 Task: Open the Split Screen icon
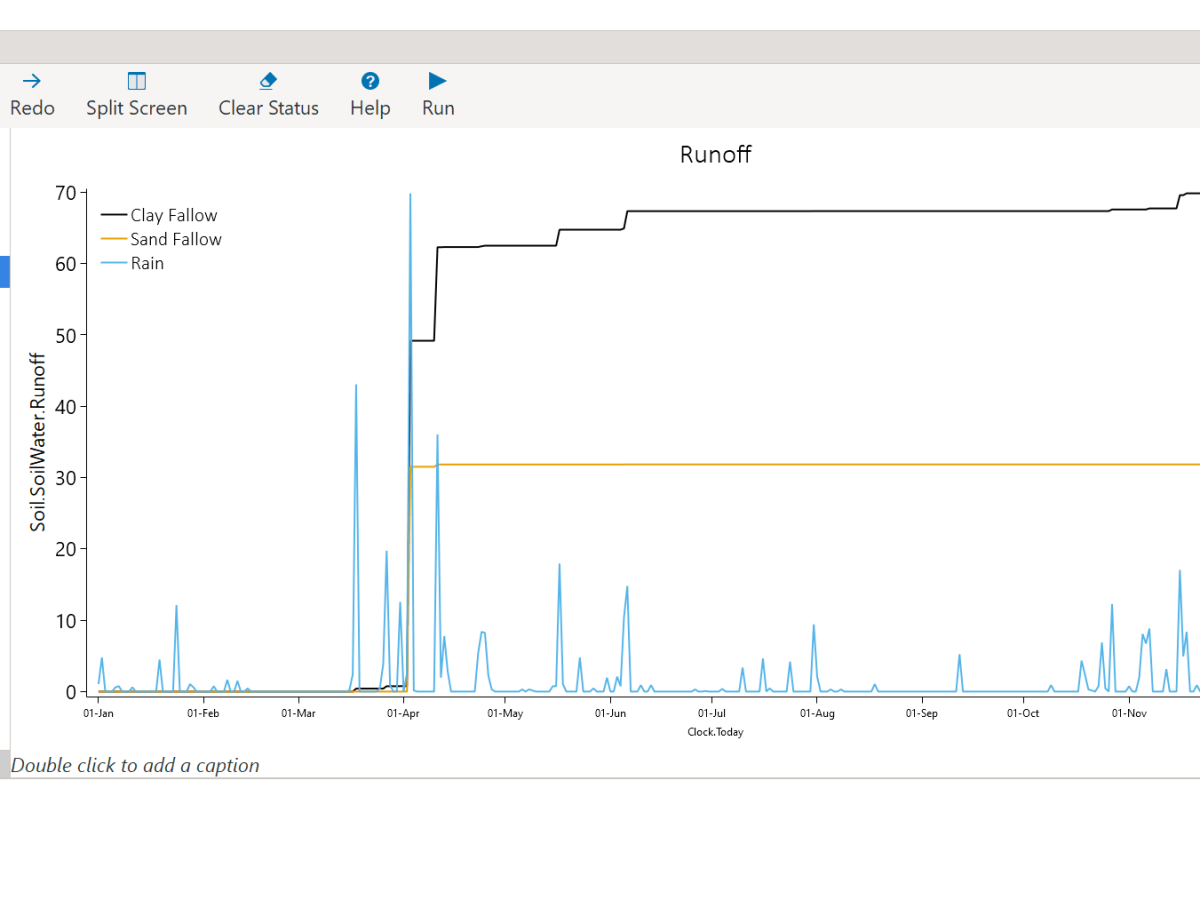pos(136,81)
